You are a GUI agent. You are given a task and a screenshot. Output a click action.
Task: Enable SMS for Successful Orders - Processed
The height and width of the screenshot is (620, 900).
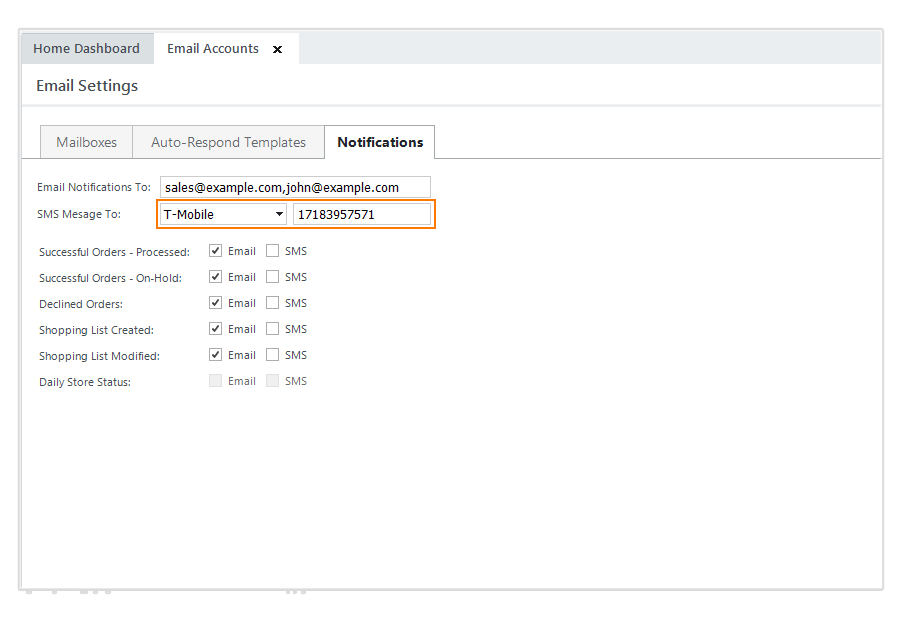click(x=272, y=251)
